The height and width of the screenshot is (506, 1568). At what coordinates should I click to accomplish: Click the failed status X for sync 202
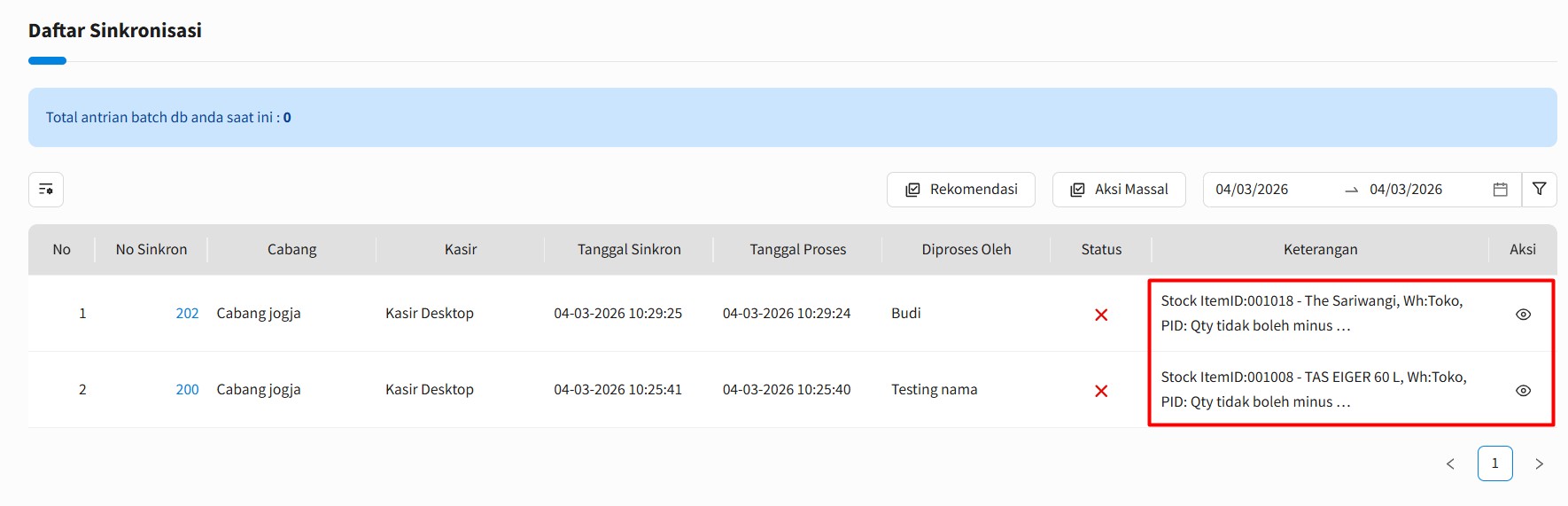[x=1101, y=315]
